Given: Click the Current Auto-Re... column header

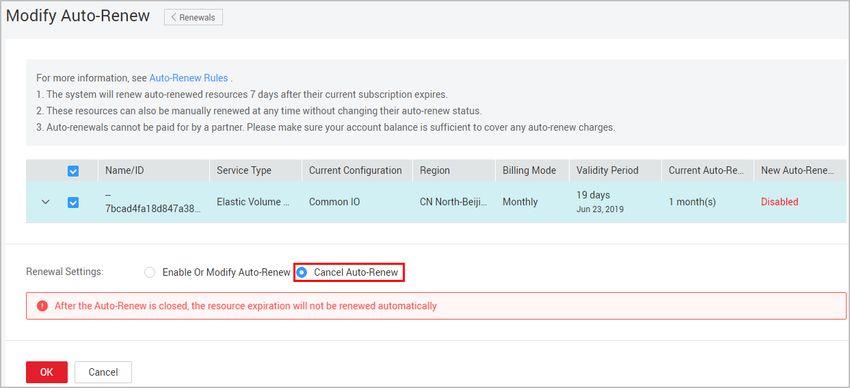Looking at the screenshot, I should (706, 170).
